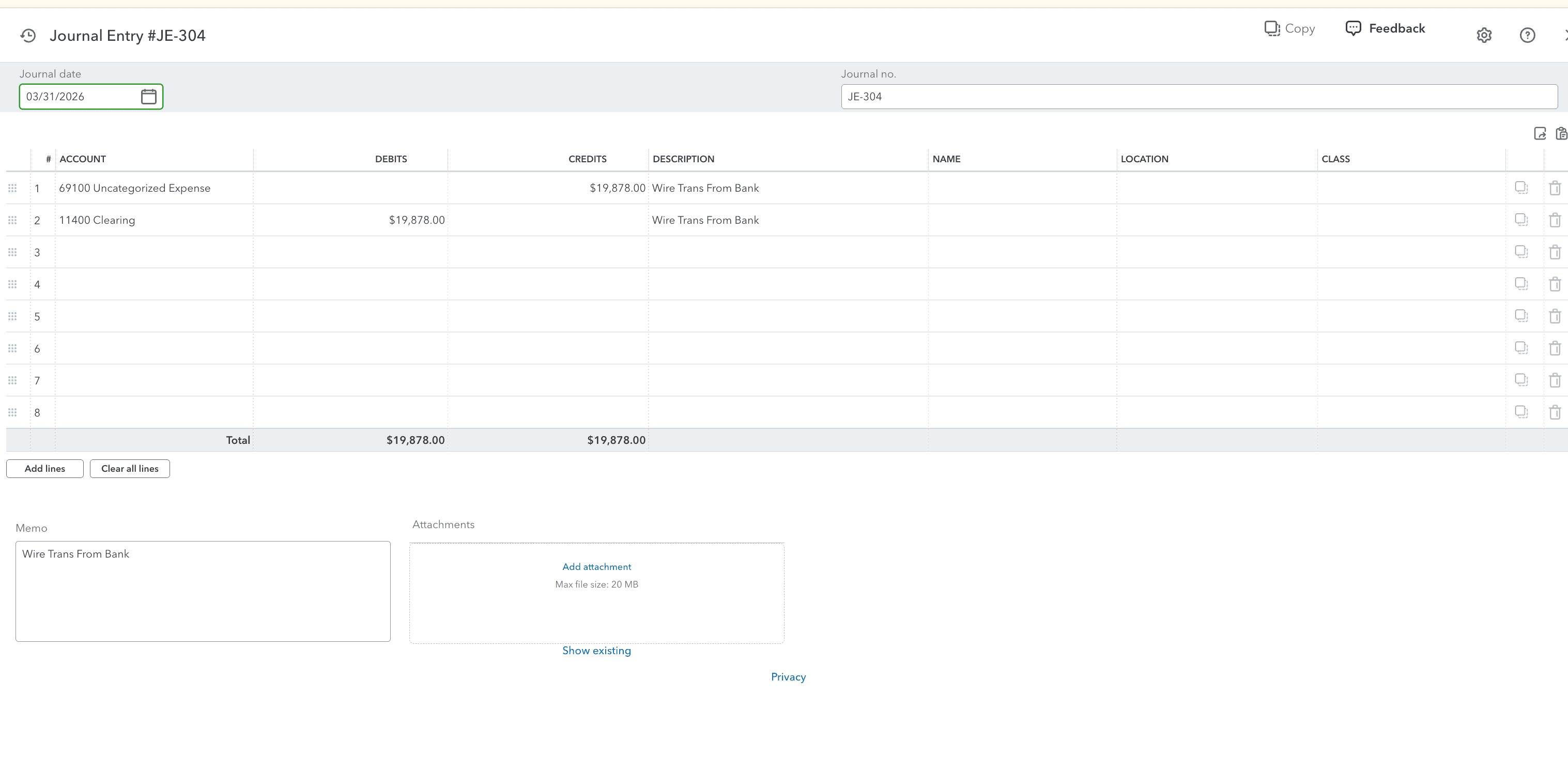Copy line 2 Clearing row
The height and width of the screenshot is (772, 1568).
point(1521,220)
